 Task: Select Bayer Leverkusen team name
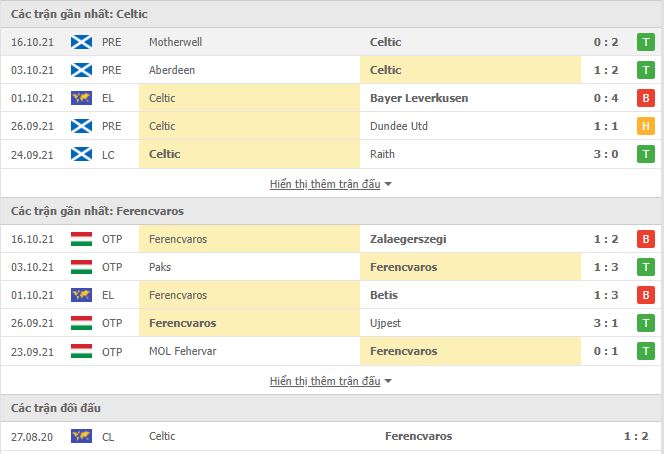[x=419, y=98]
